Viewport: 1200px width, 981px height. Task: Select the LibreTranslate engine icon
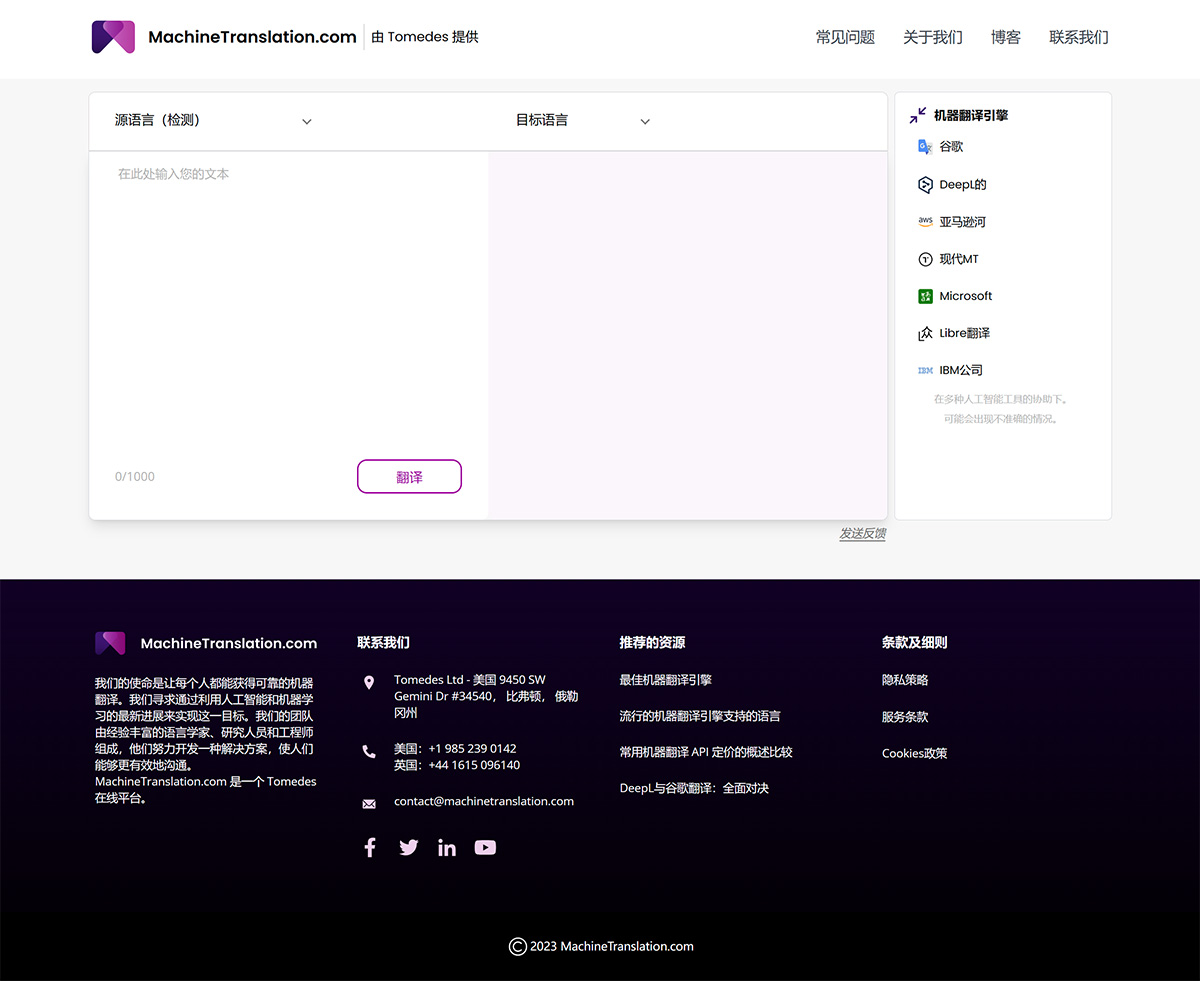click(x=924, y=332)
